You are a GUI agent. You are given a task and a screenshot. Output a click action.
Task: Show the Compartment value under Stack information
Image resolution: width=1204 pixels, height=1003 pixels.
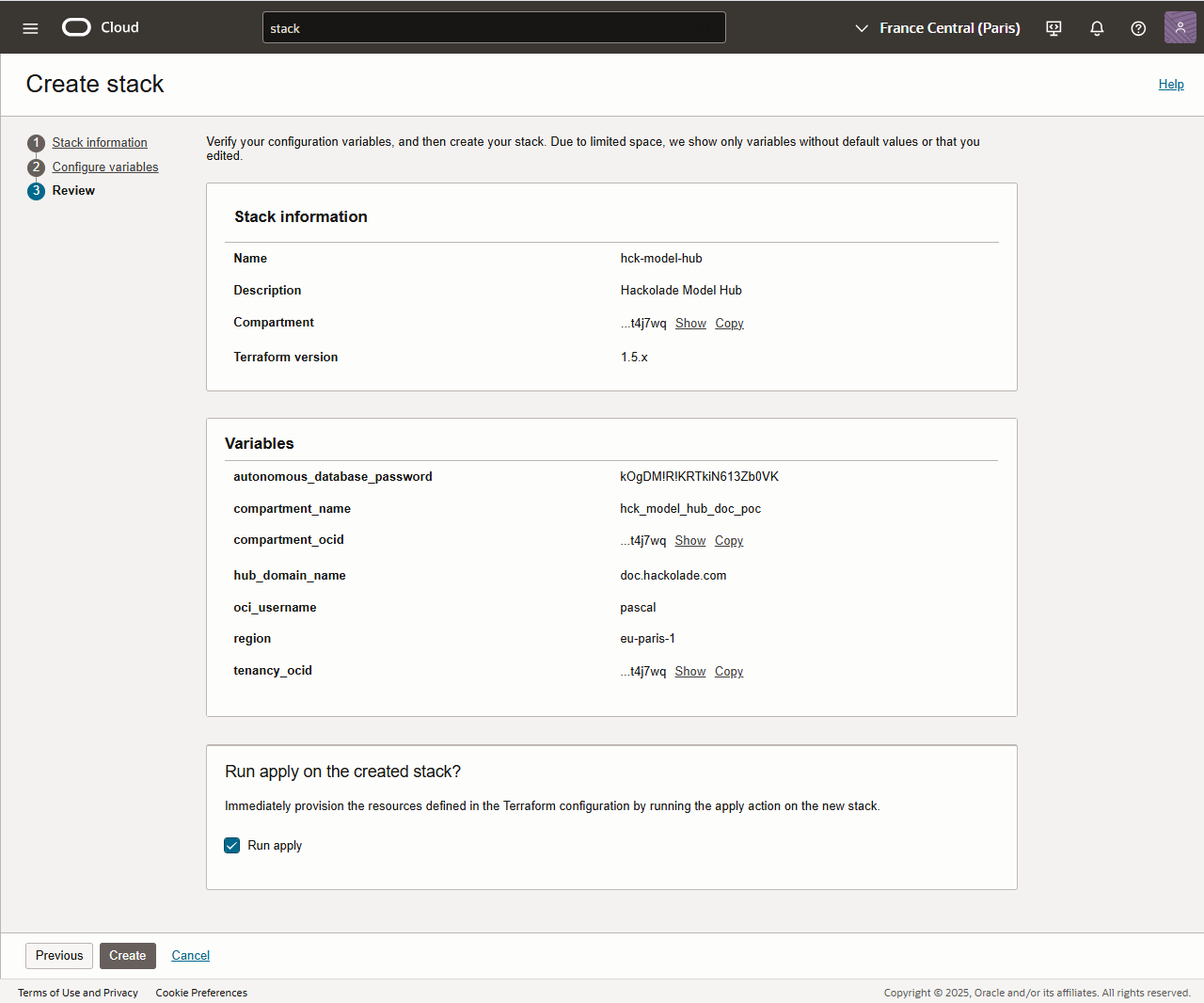690,323
